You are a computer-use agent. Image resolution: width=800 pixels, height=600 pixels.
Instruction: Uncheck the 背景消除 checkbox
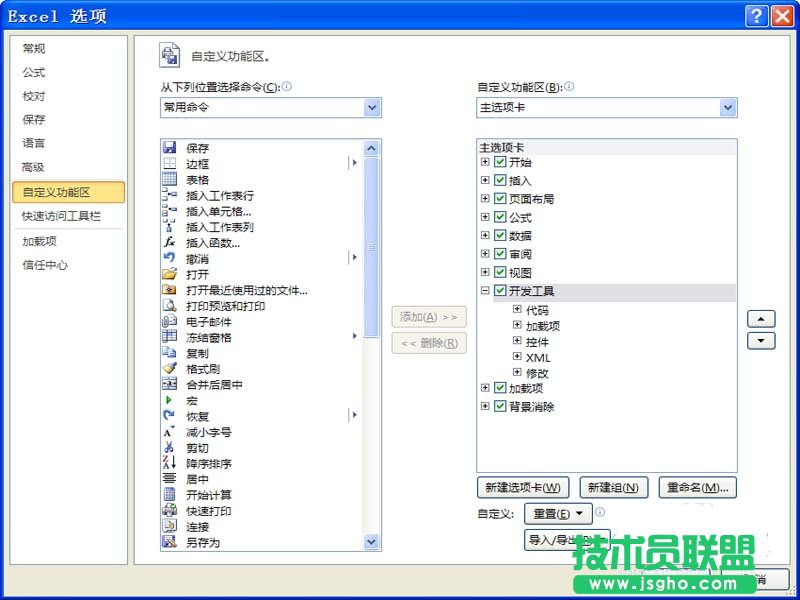(x=500, y=407)
